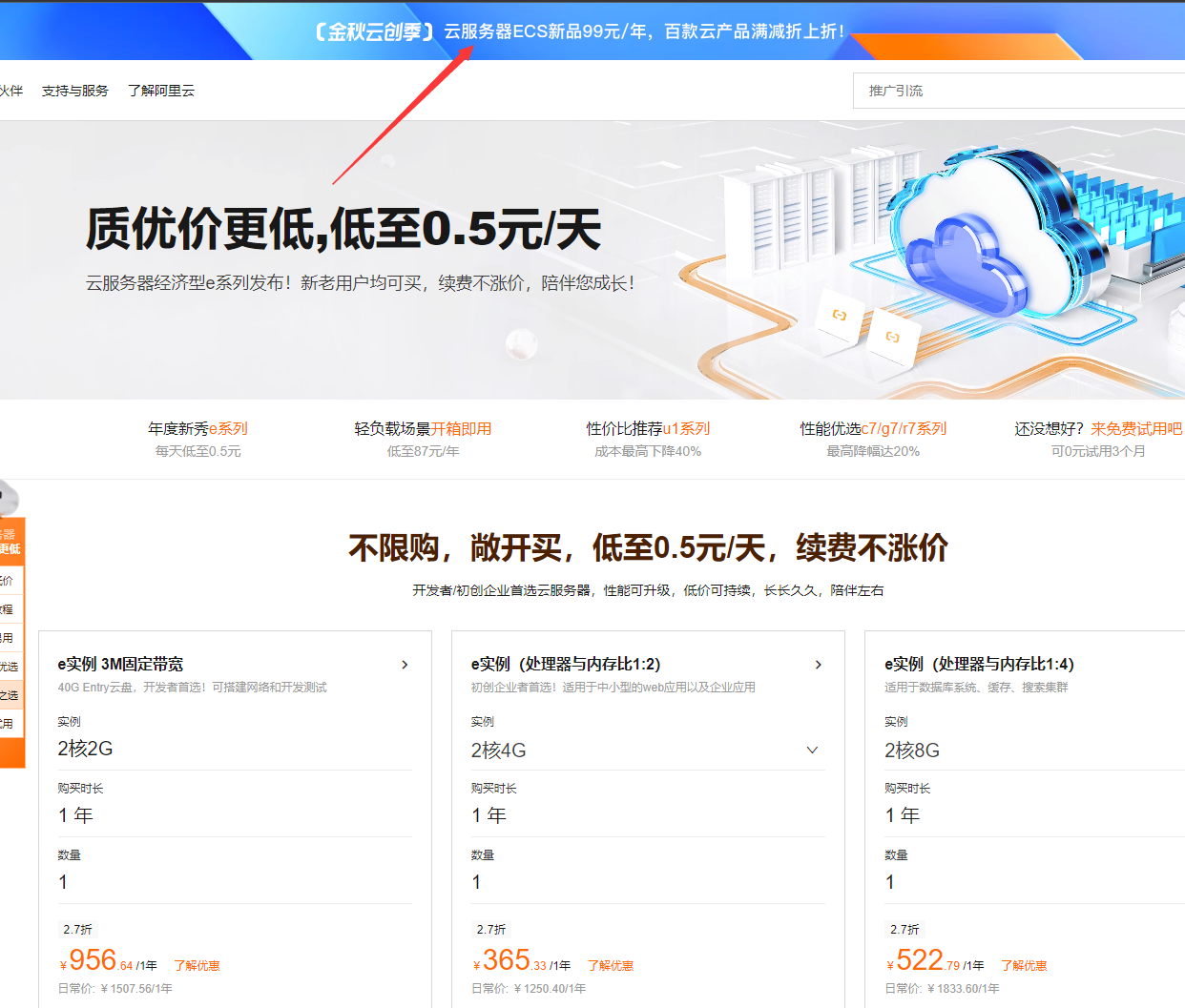
Task: Open the 了解阿里云 menu
Action: pyautogui.click(x=161, y=91)
